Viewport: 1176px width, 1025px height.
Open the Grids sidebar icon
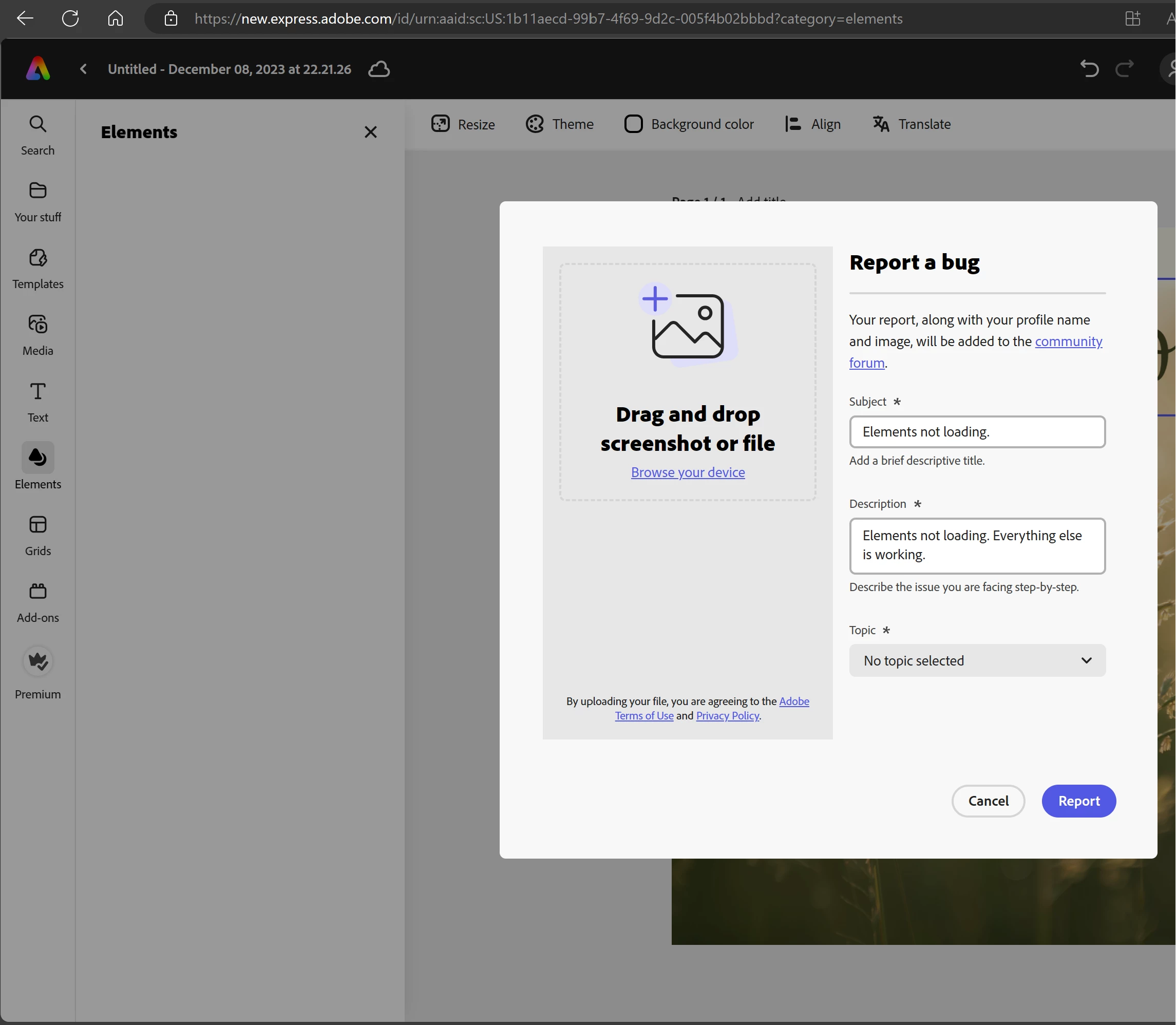[38, 524]
